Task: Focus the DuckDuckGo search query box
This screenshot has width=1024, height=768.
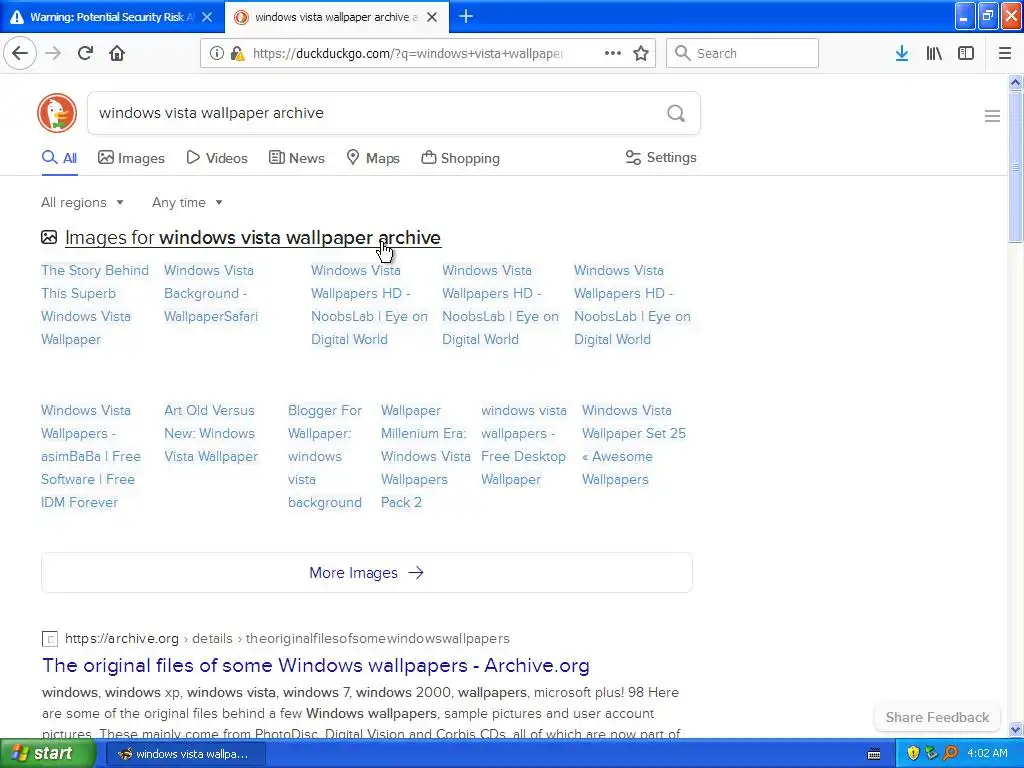Action: pos(376,113)
